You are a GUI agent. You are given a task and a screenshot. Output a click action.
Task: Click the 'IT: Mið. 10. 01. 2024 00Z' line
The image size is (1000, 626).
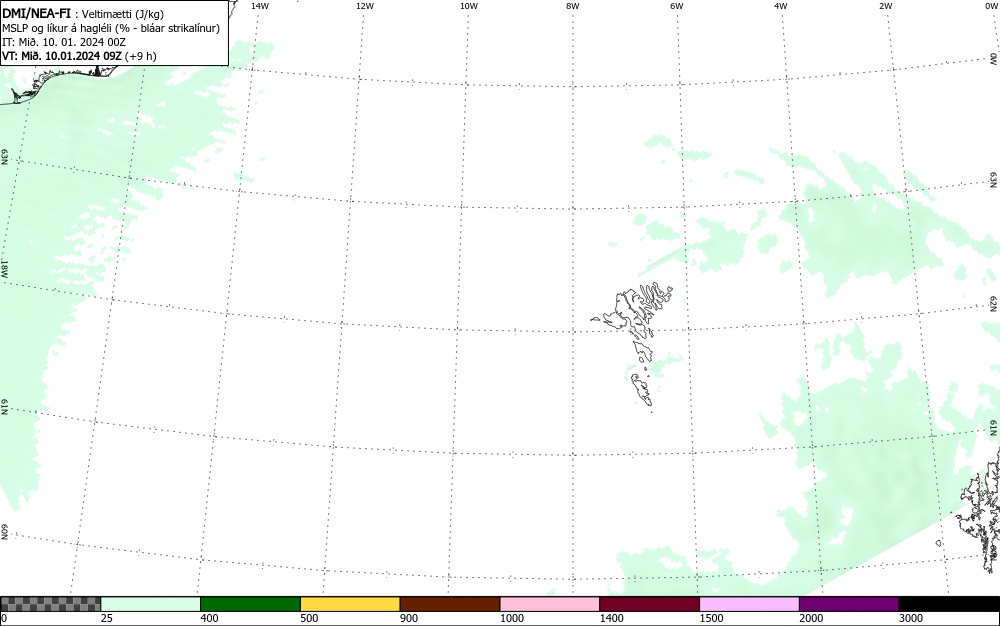click(x=64, y=42)
